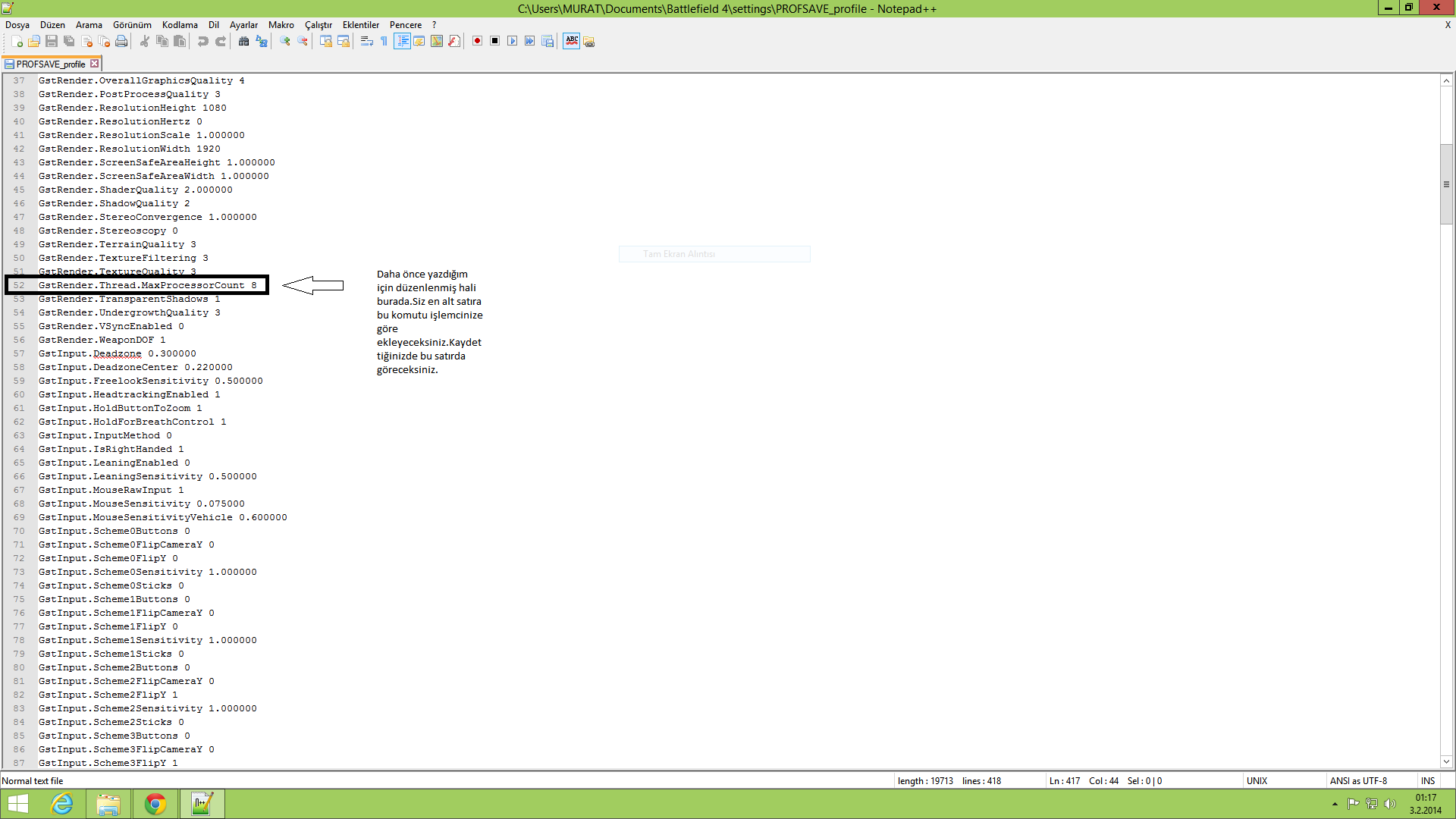Open the Replace dialog icon
Viewport: 1456px width, 819px height.
(261, 41)
